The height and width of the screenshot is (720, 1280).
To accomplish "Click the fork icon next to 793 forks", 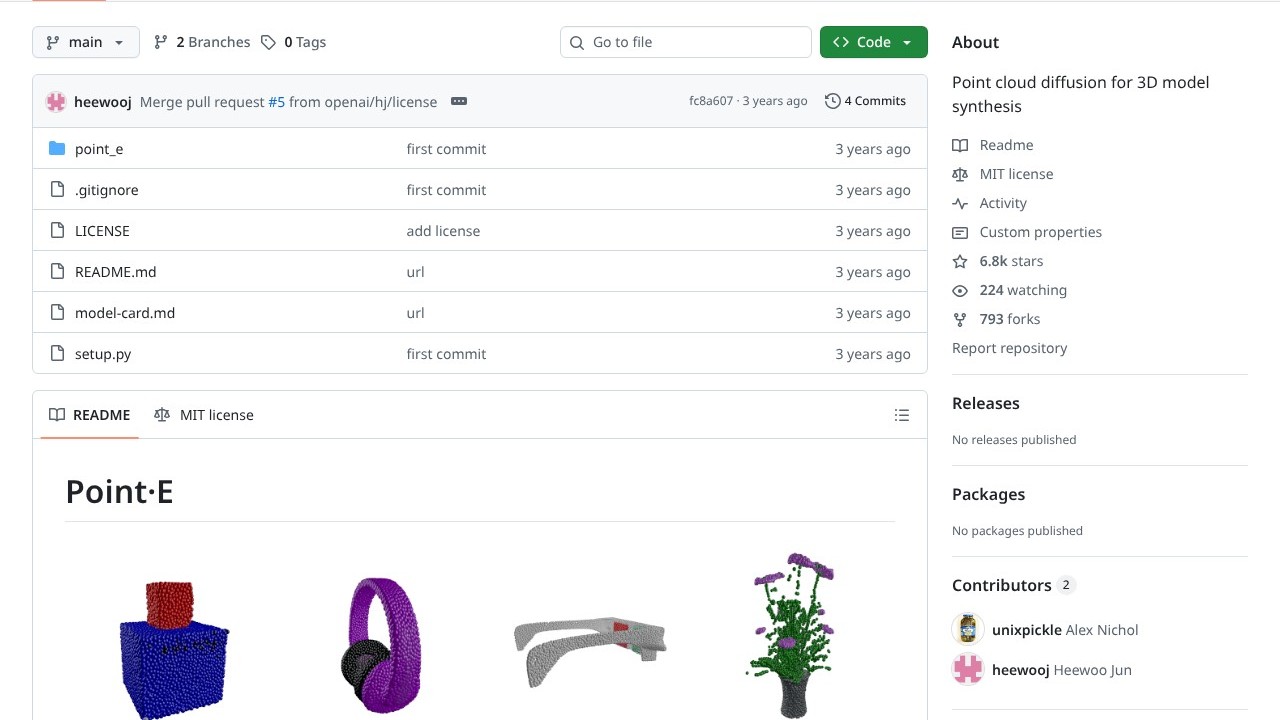I will pyautogui.click(x=960, y=319).
